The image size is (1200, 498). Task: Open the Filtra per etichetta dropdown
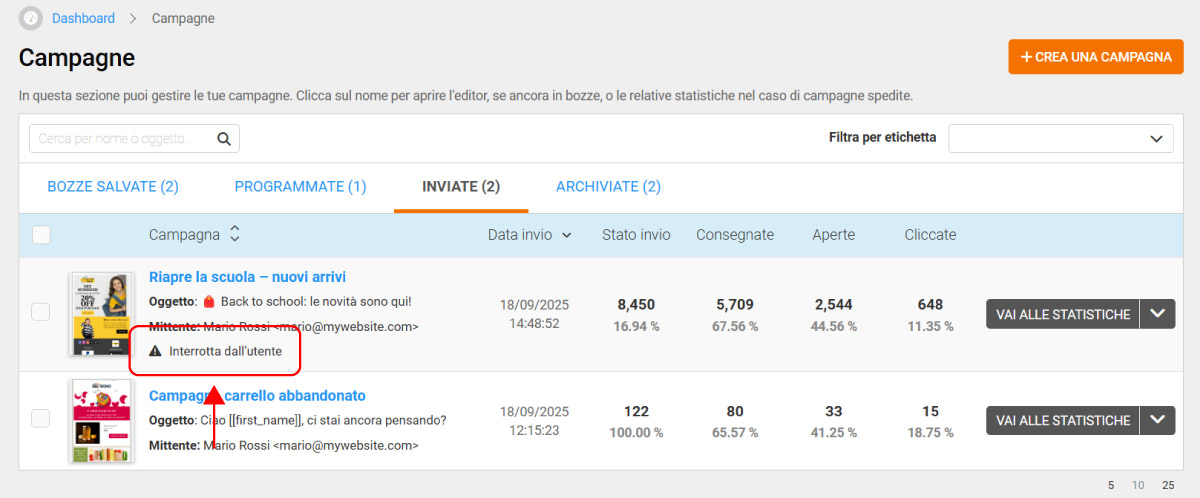(1060, 138)
